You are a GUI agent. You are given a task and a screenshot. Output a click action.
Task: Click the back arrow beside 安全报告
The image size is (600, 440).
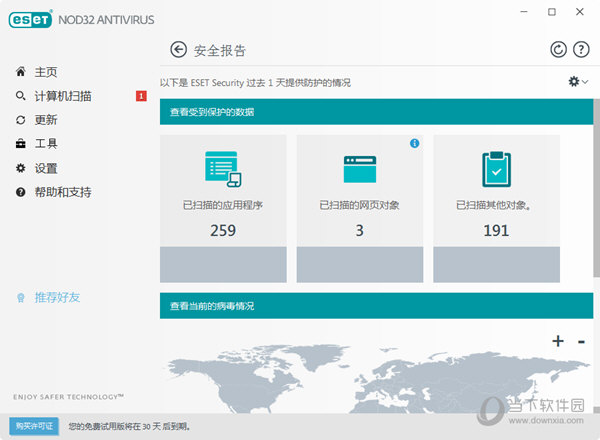[x=179, y=50]
